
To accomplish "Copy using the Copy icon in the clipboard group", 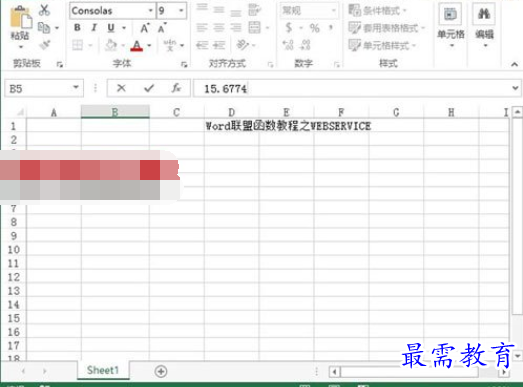I will click(x=44, y=27).
